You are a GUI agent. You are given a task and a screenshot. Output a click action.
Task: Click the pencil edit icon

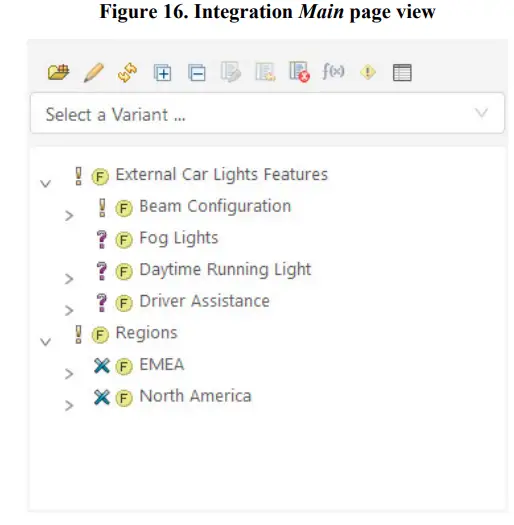tap(93, 72)
